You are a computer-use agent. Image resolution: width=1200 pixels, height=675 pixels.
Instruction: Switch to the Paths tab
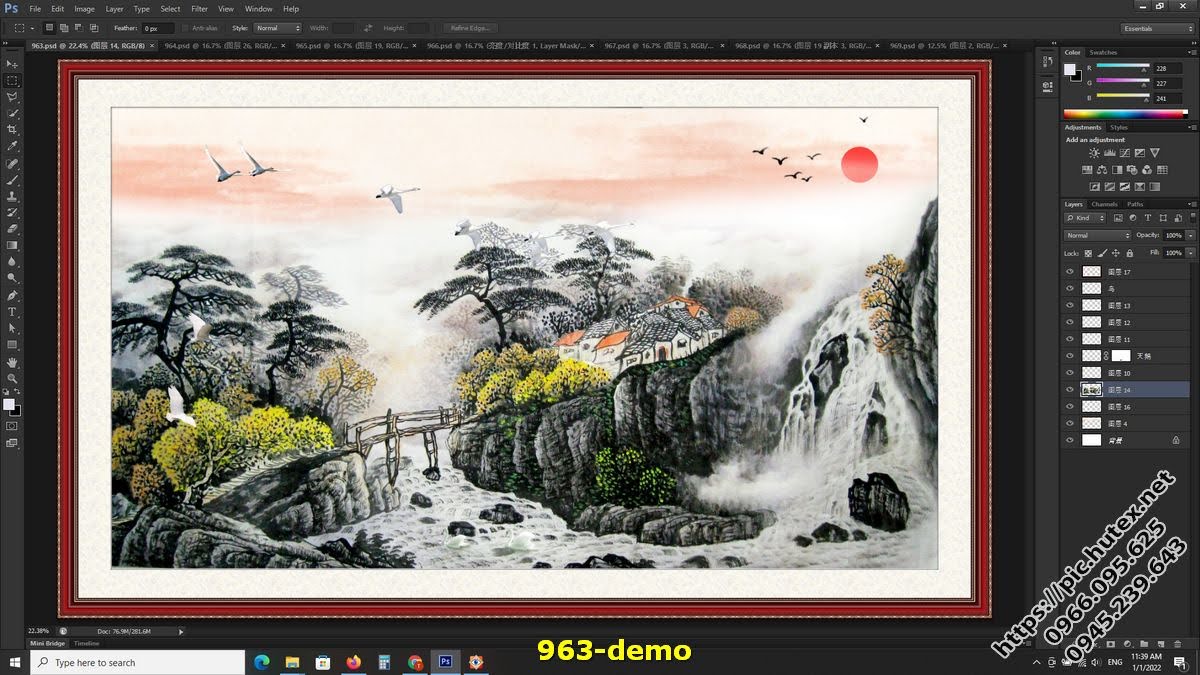(x=1135, y=204)
